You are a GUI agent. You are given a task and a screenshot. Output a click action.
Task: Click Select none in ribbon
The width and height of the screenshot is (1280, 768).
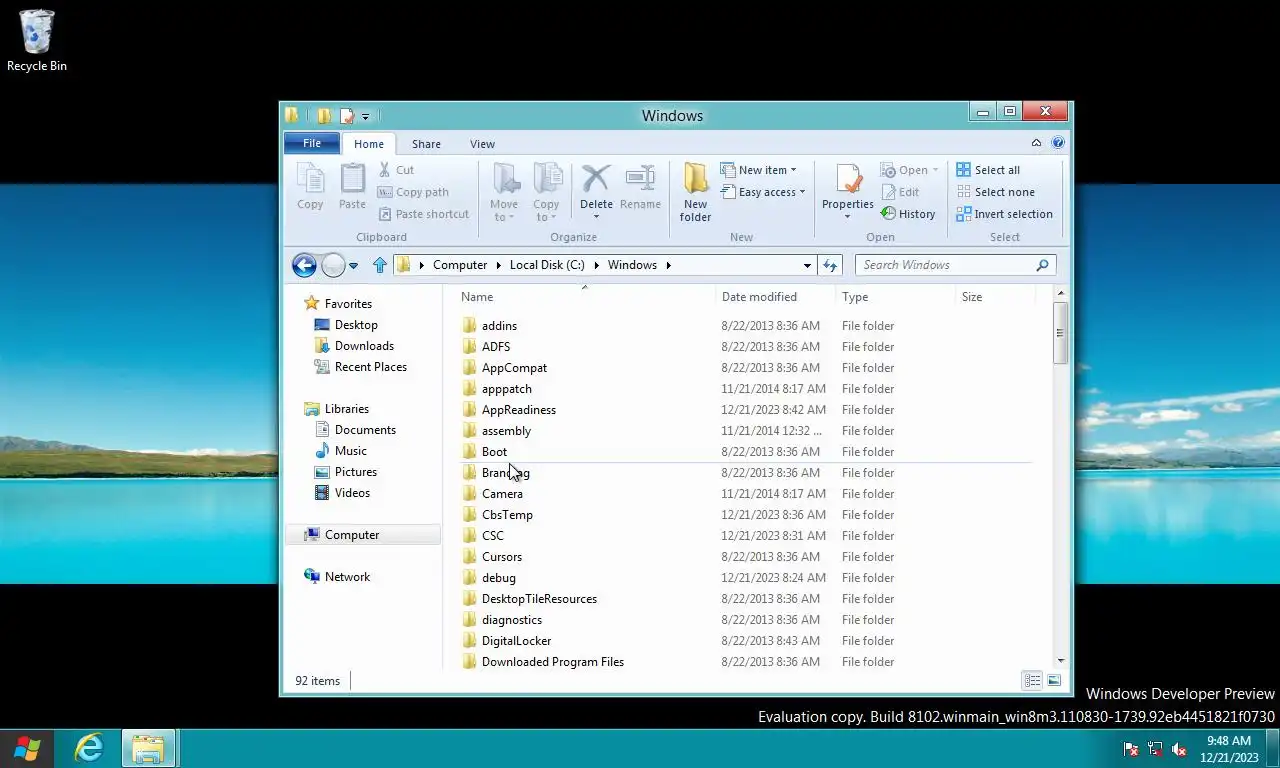point(995,192)
